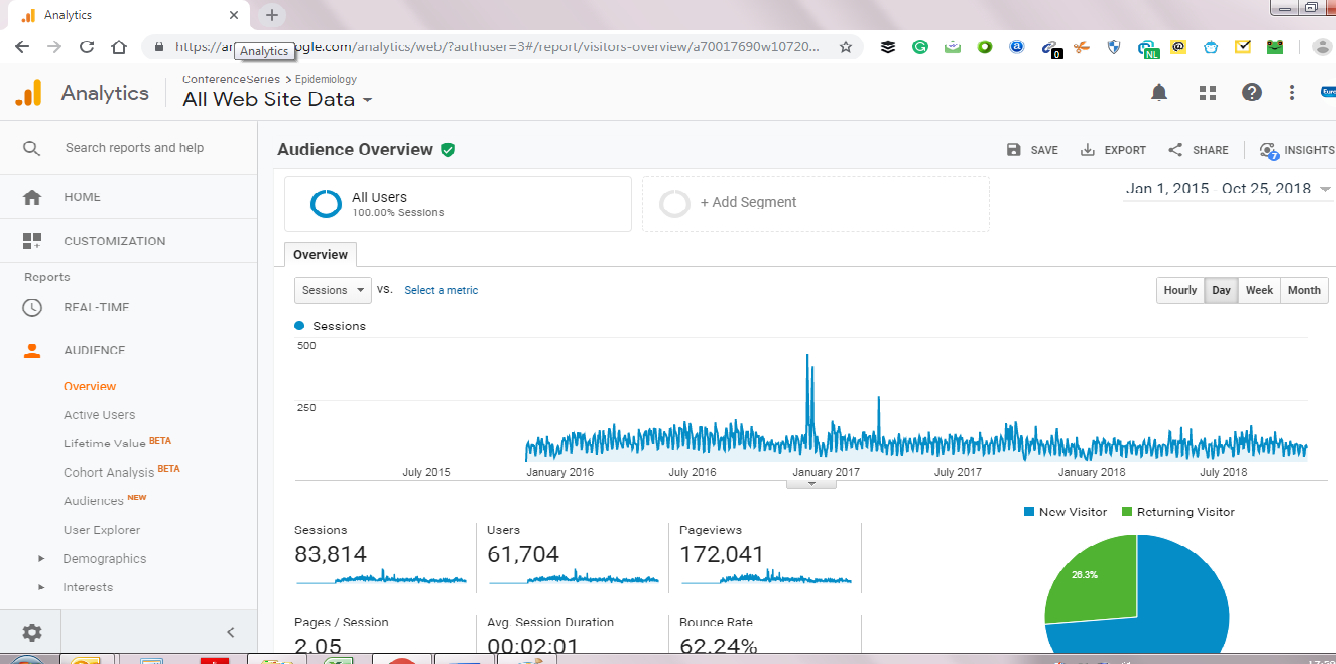Open the Buffer stacked-layers extension
This screenshot has width=1336, height=664.
pyautogui.click(x=887, y=47)
